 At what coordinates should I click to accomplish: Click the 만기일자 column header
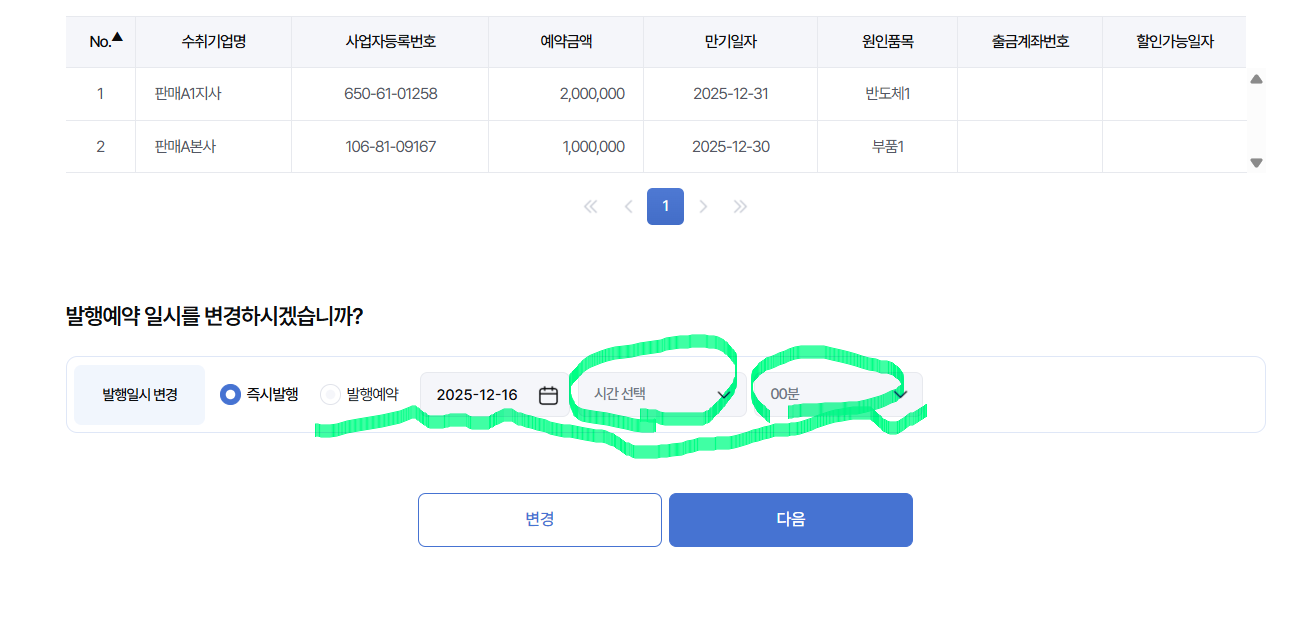[730, 42]
